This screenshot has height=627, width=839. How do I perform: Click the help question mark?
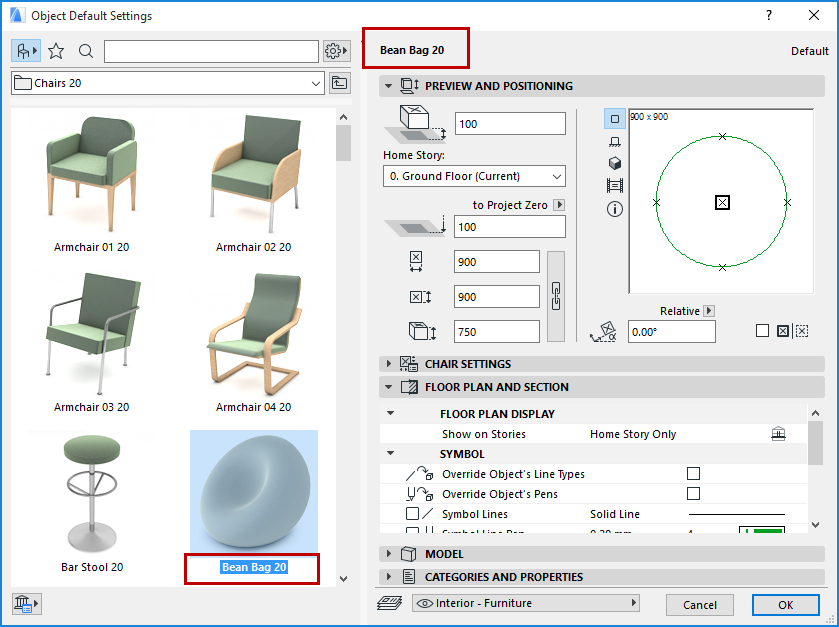[x=769, y=16]
